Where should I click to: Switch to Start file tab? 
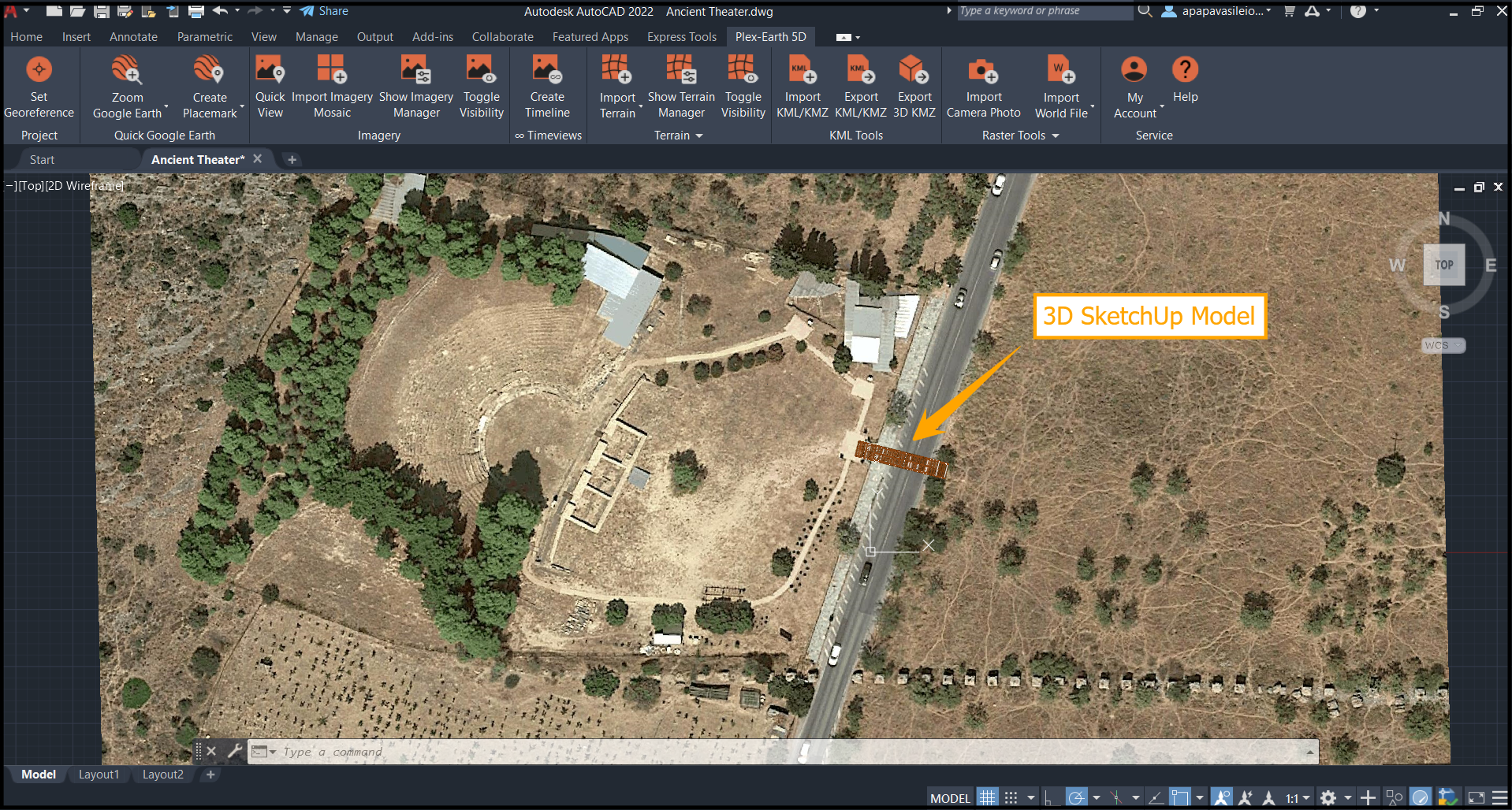pos(42,160)
